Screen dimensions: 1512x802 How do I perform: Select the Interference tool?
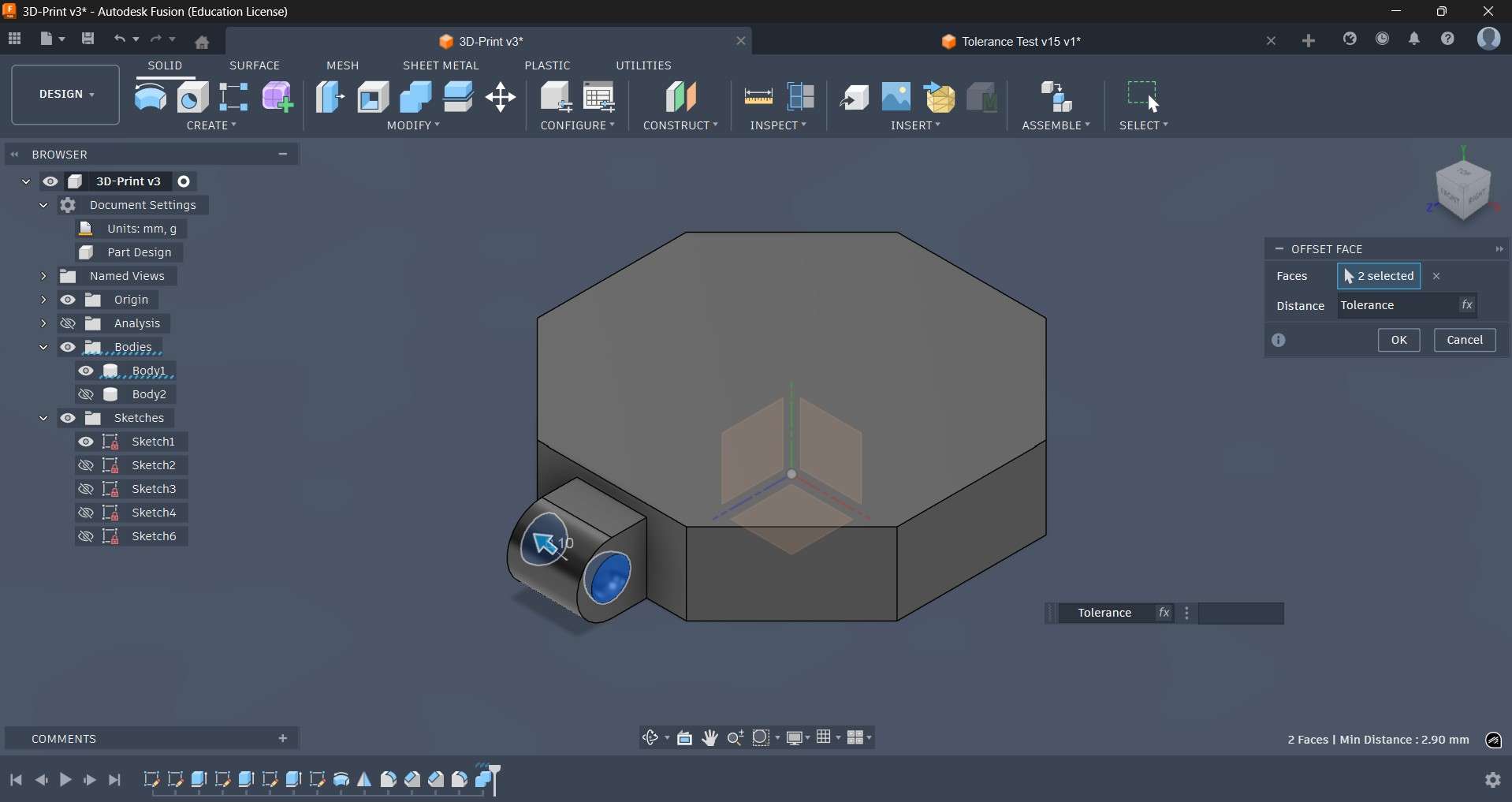(802, 98)
